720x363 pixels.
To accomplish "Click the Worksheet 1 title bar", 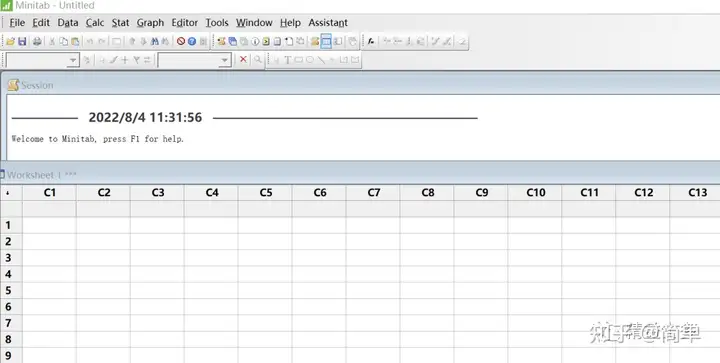I will [x=360, y=175].
